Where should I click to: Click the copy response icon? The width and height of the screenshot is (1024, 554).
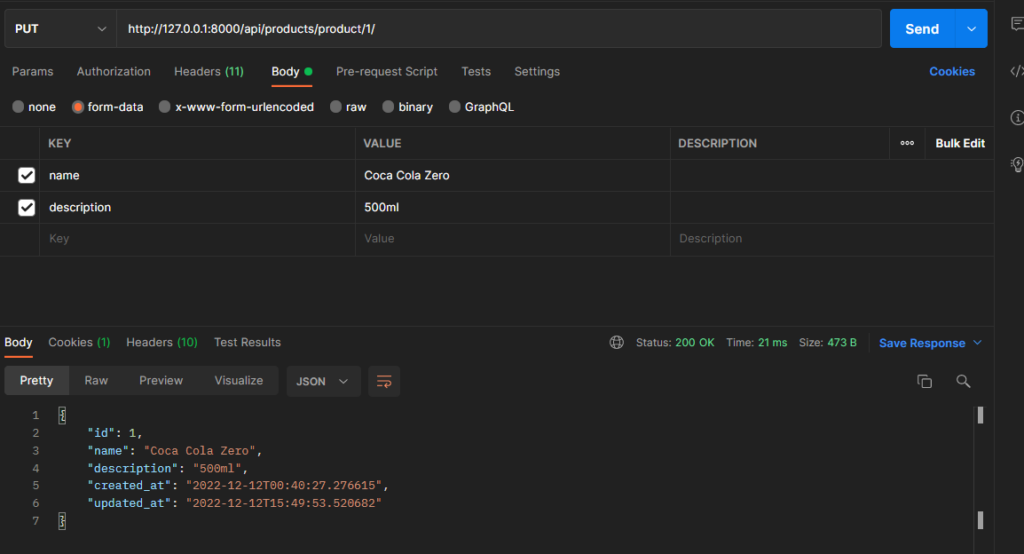(925, 381)
